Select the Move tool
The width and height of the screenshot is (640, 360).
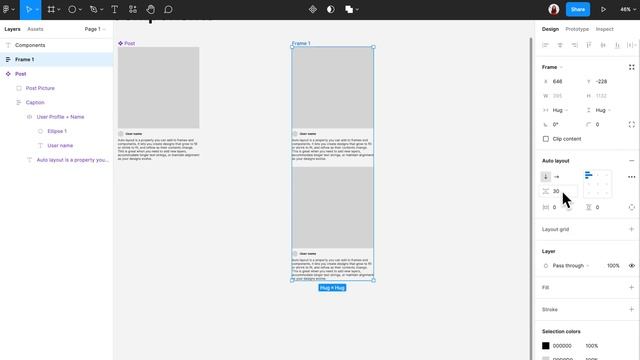pos(28,9)
